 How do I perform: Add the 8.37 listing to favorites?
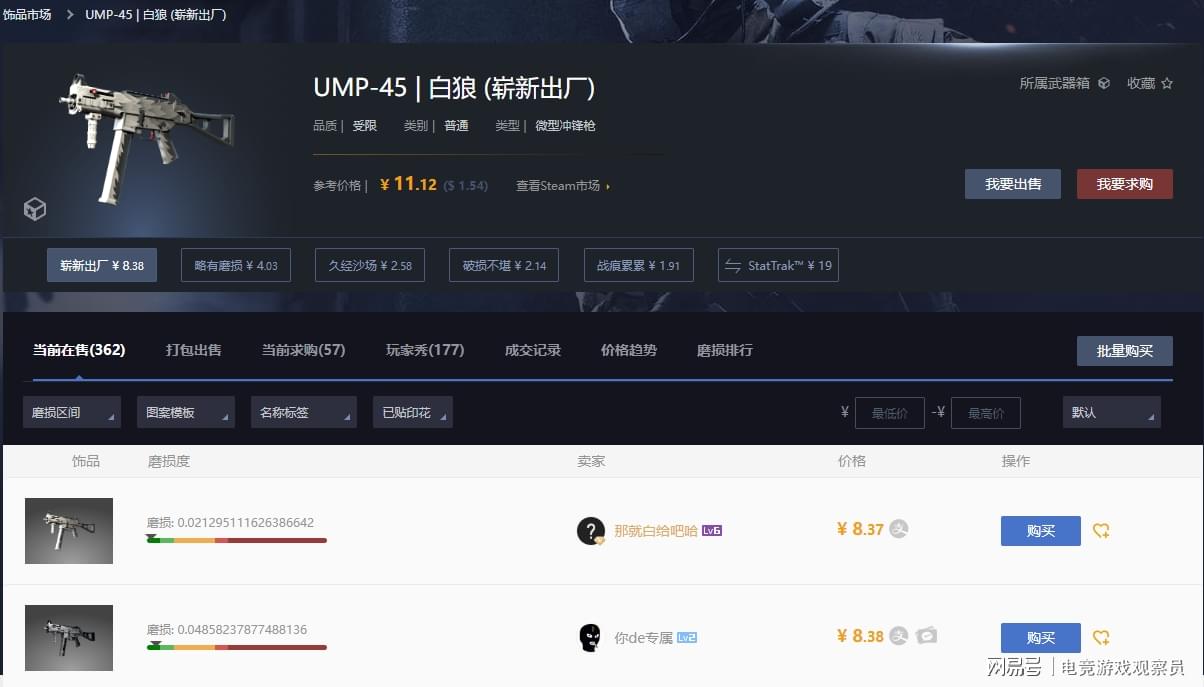click(x=1101, y=531)
